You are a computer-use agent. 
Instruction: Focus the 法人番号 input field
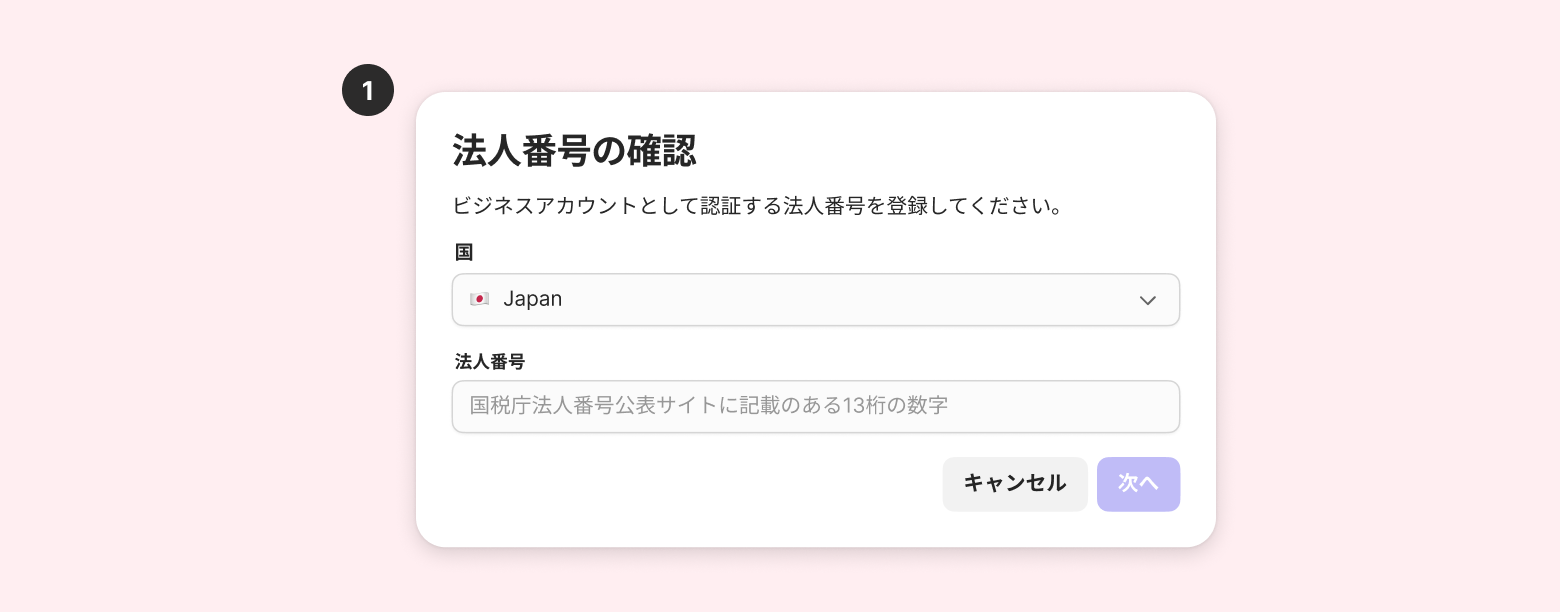[815, 406]
